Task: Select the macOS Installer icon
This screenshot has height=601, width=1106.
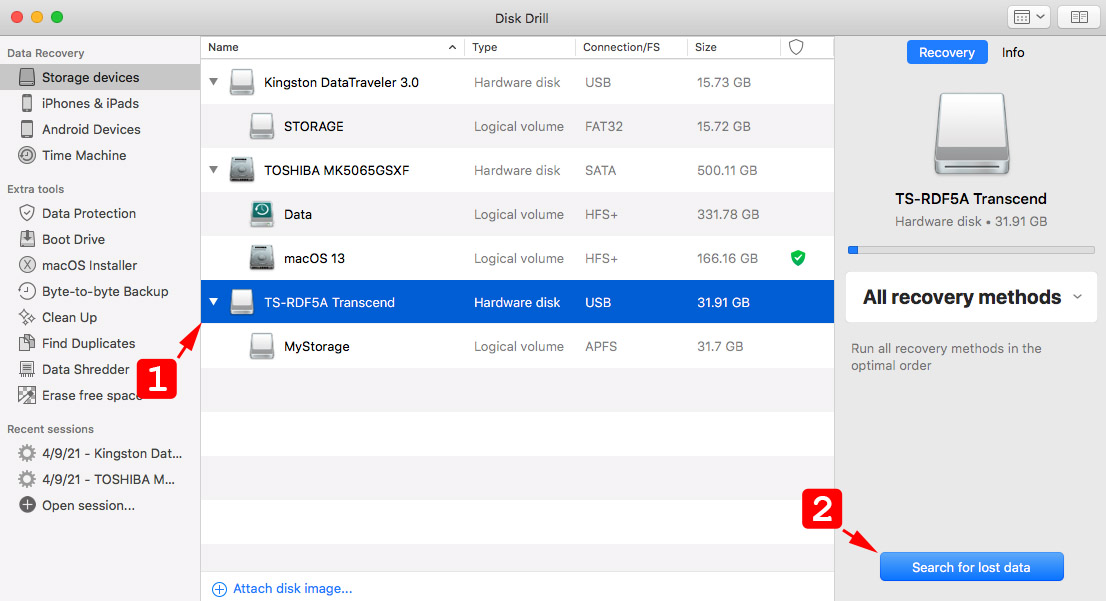Action: pos(27,265)
